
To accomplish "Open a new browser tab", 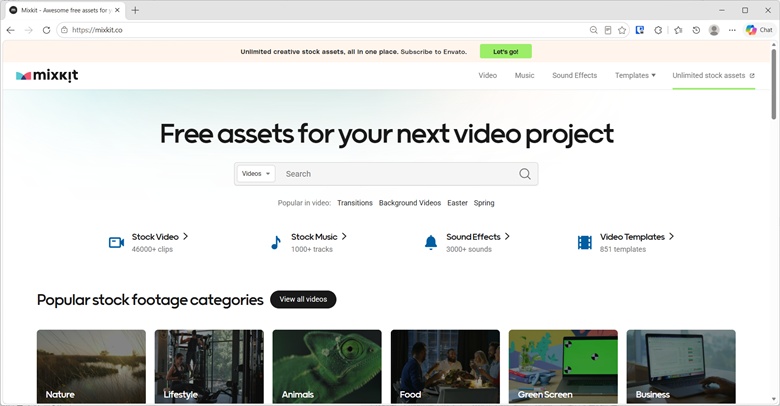I will click(135, 10).
